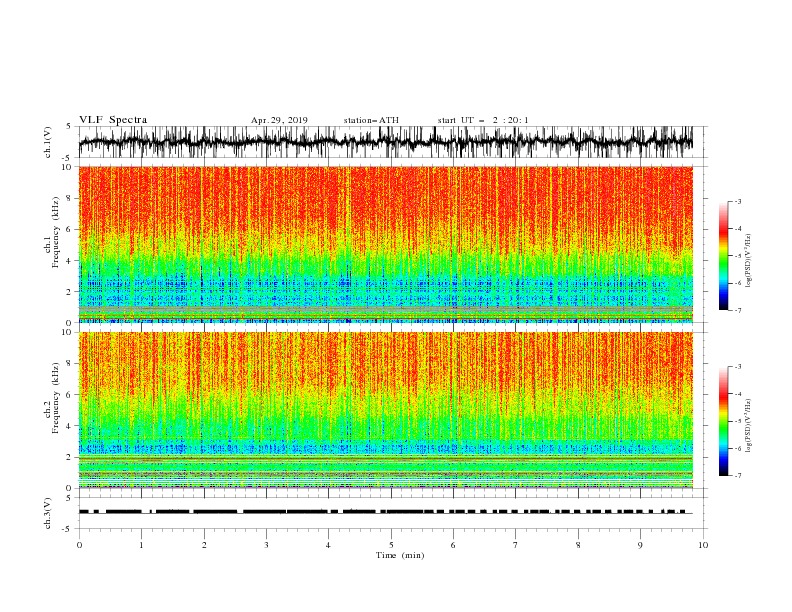This screenshot has height=612, width=792.
Task: Click the "-7" tick on ch.2 colorbar
Action: [x=738, y=476]
